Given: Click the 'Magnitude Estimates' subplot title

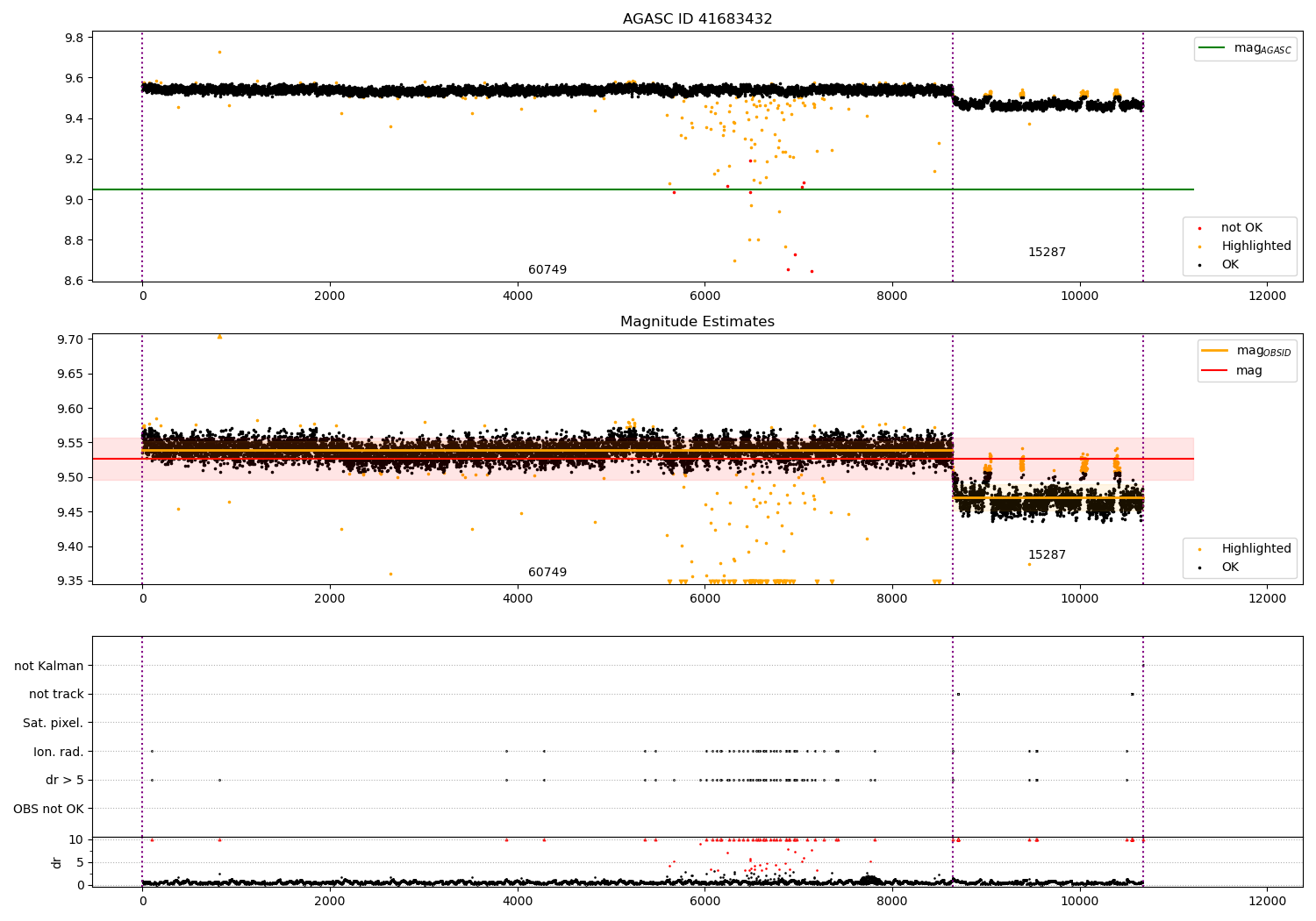Looking at the screenshot, I should click(697, 322).
